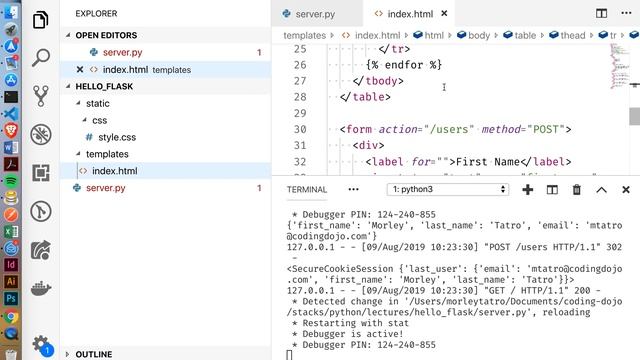Collapse the HELLO_FLASK project section
This screenshot has height=360, width=640.
(68, 86)
